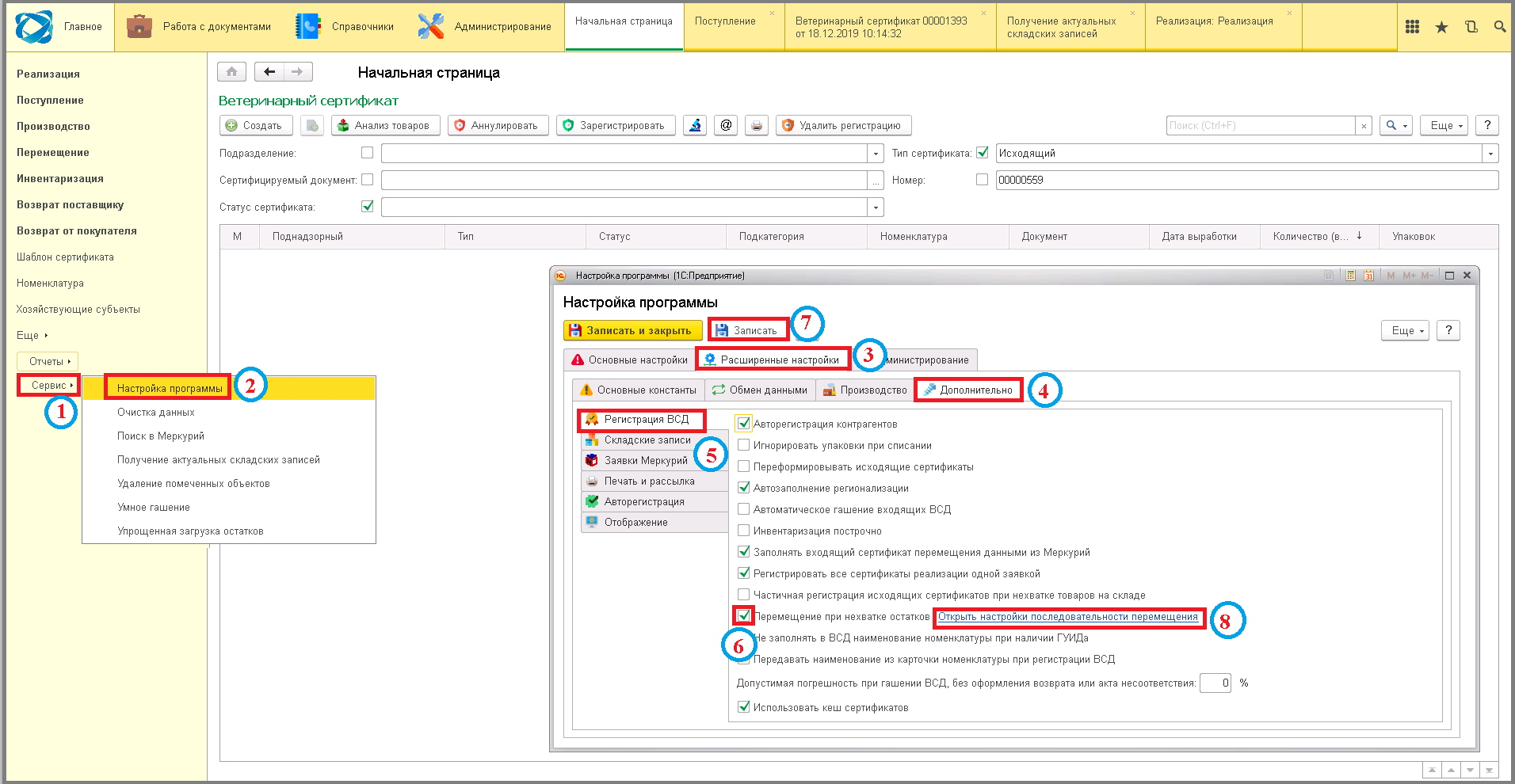
Task: Click the printer toolbar icon
Action: point(757,125)
